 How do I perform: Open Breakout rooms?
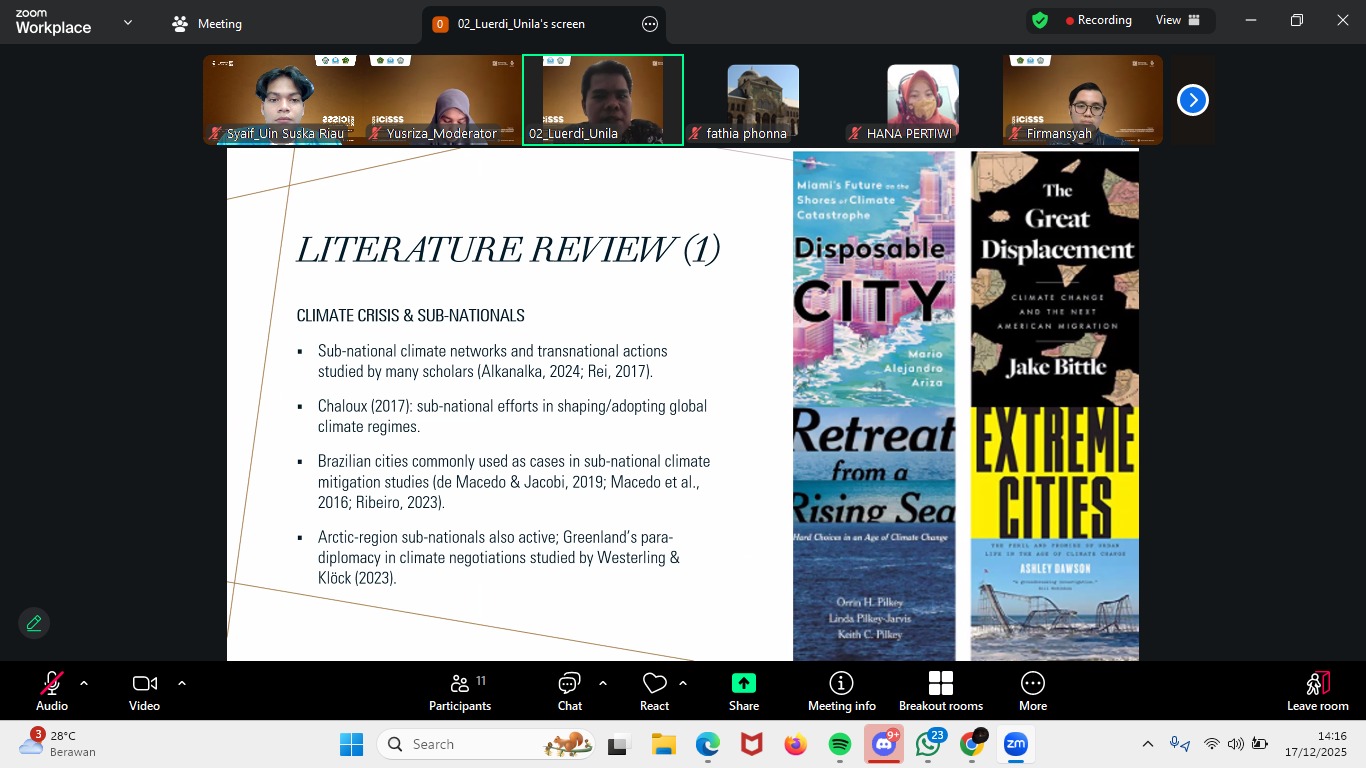tap(941, 691)
